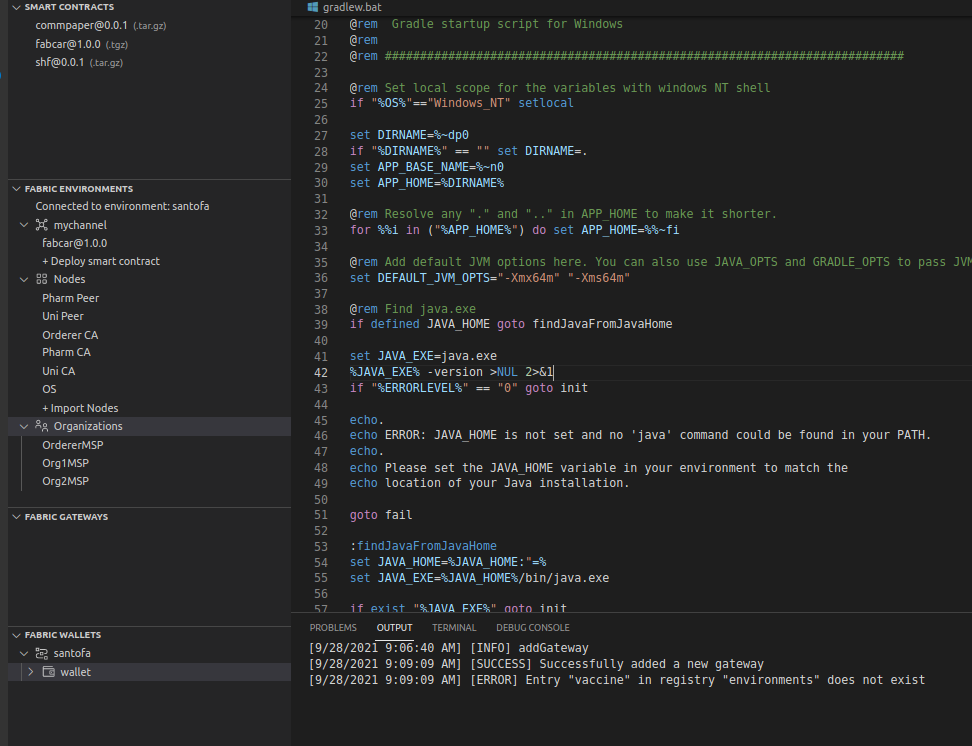Collapse the Fabric Wallets section

point(17,634)
